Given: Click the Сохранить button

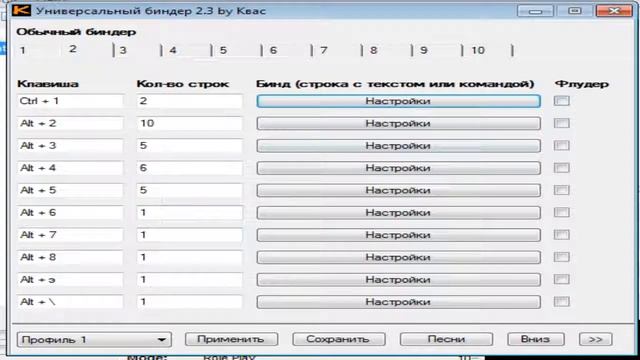Looking at the screenshot, I should [339, 339].
